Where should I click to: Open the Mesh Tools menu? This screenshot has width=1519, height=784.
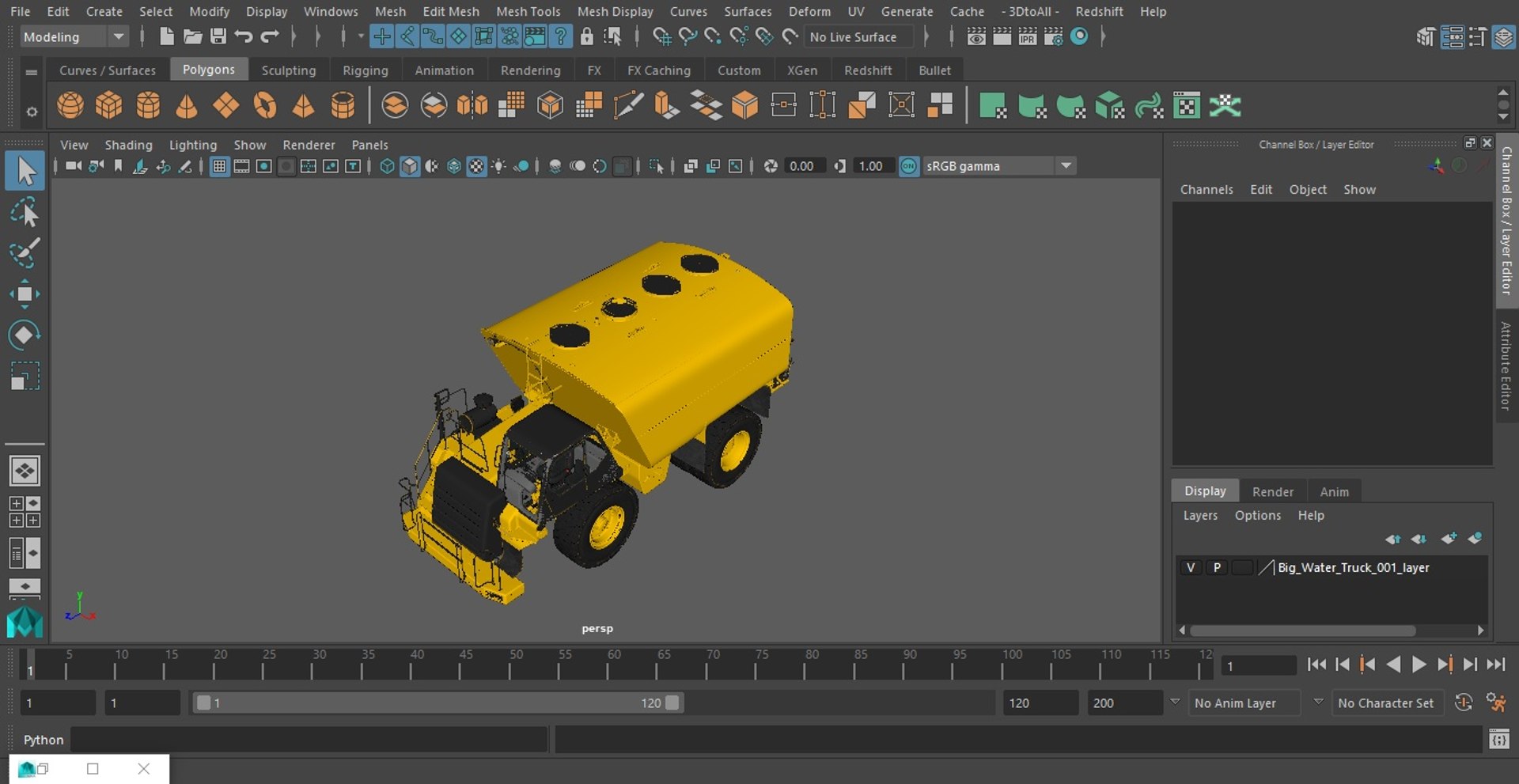coord(528,11)
